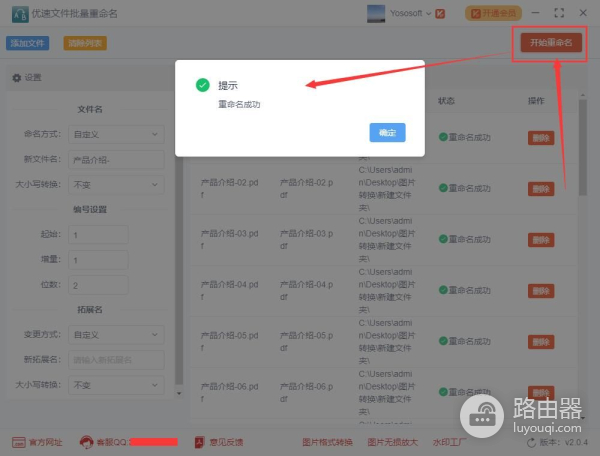Click the green check icon for 产品介绍-02.pdf
The width and height of the screenshot is (600, 456).
tap(443, 188)
